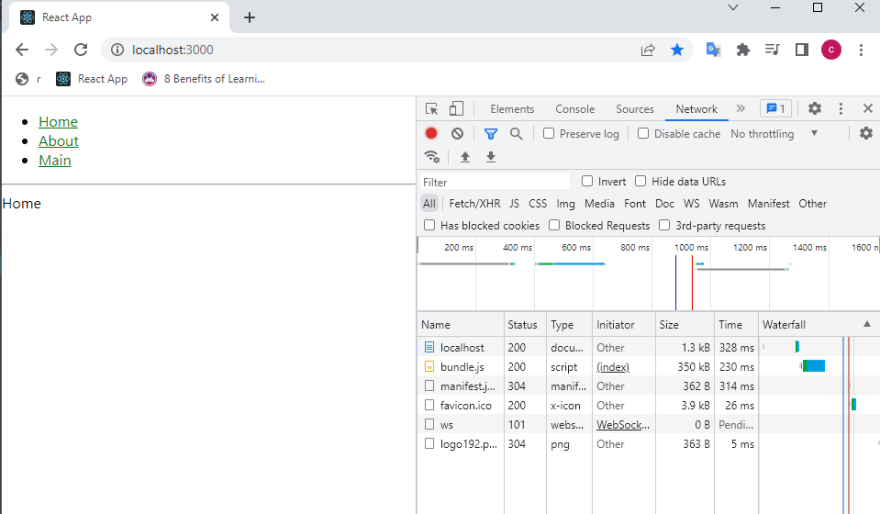Open Network panel settings gear
880x514 pixels.
coord(866,133)
